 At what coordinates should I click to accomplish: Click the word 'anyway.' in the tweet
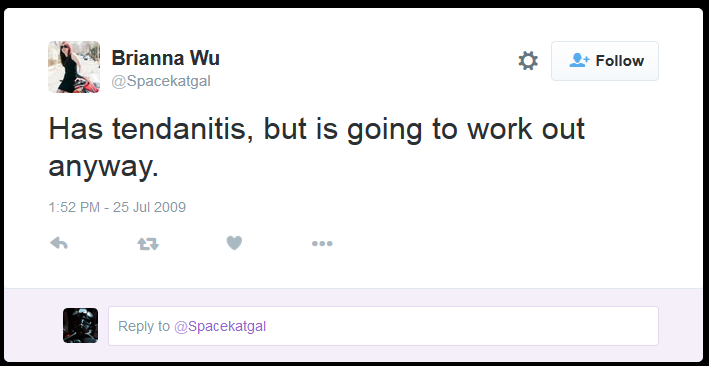(x=104, y=167)
